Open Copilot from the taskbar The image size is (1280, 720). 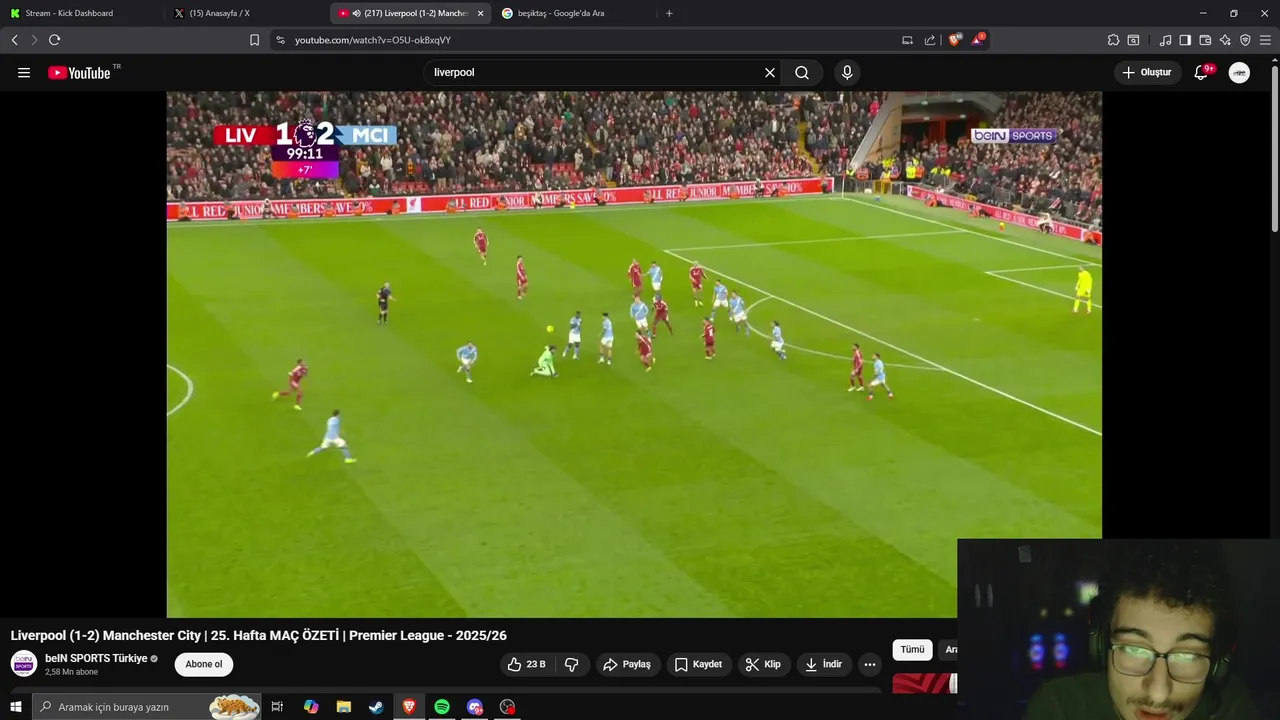tap(311, 707)
